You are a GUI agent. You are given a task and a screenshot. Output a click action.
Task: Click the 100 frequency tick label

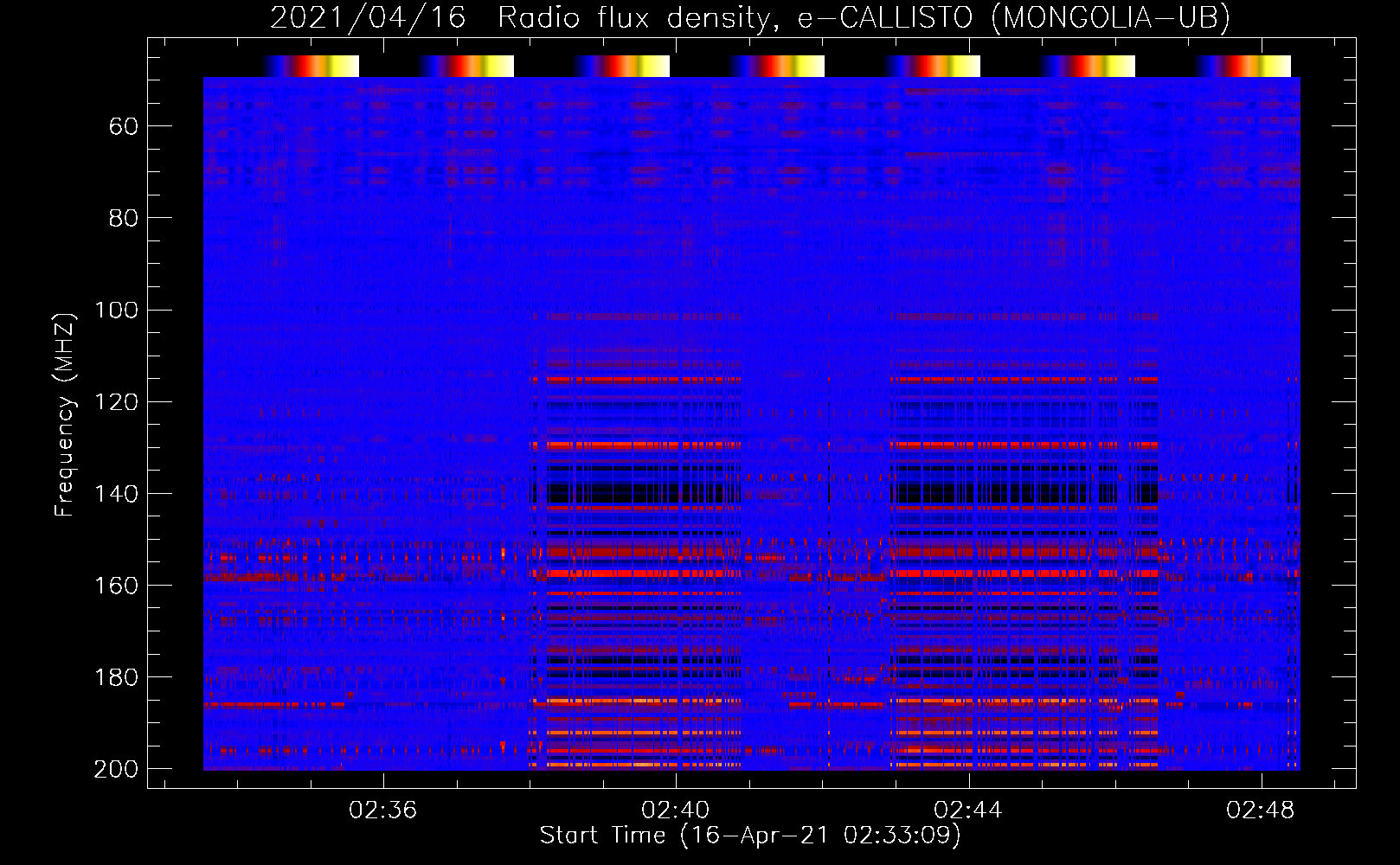[117, 311]
